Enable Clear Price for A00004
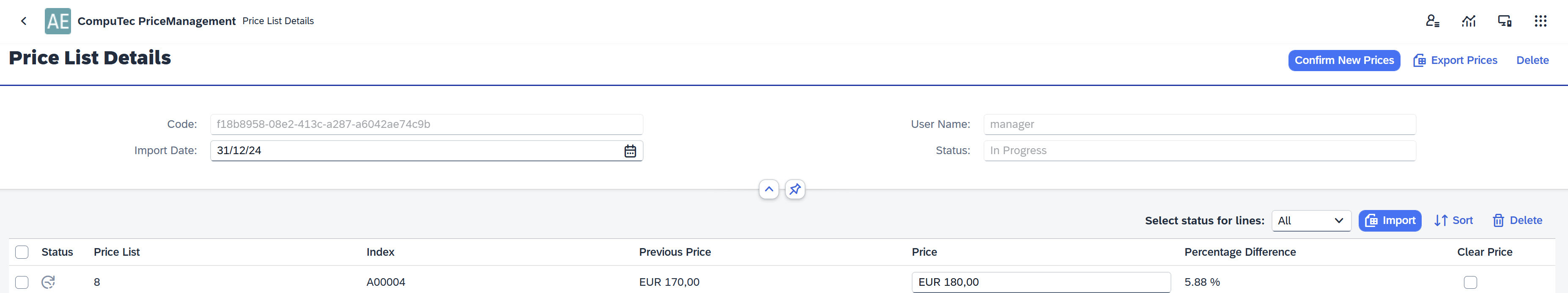Viewport: 1568px width, 293px height. [1470, 282]
